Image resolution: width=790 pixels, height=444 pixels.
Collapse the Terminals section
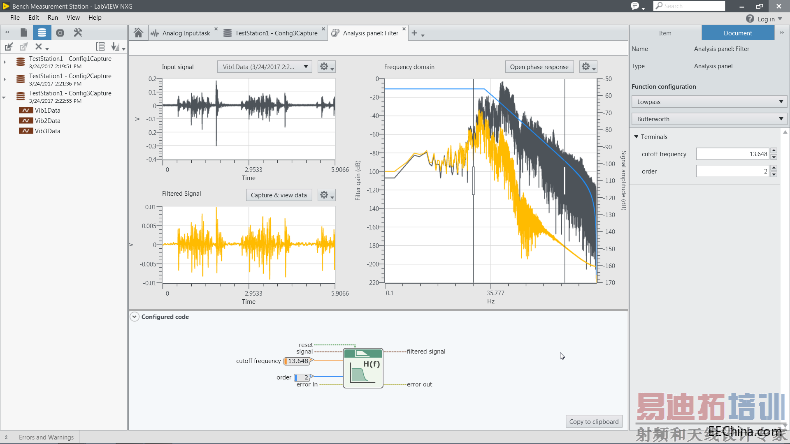(636, 136)
